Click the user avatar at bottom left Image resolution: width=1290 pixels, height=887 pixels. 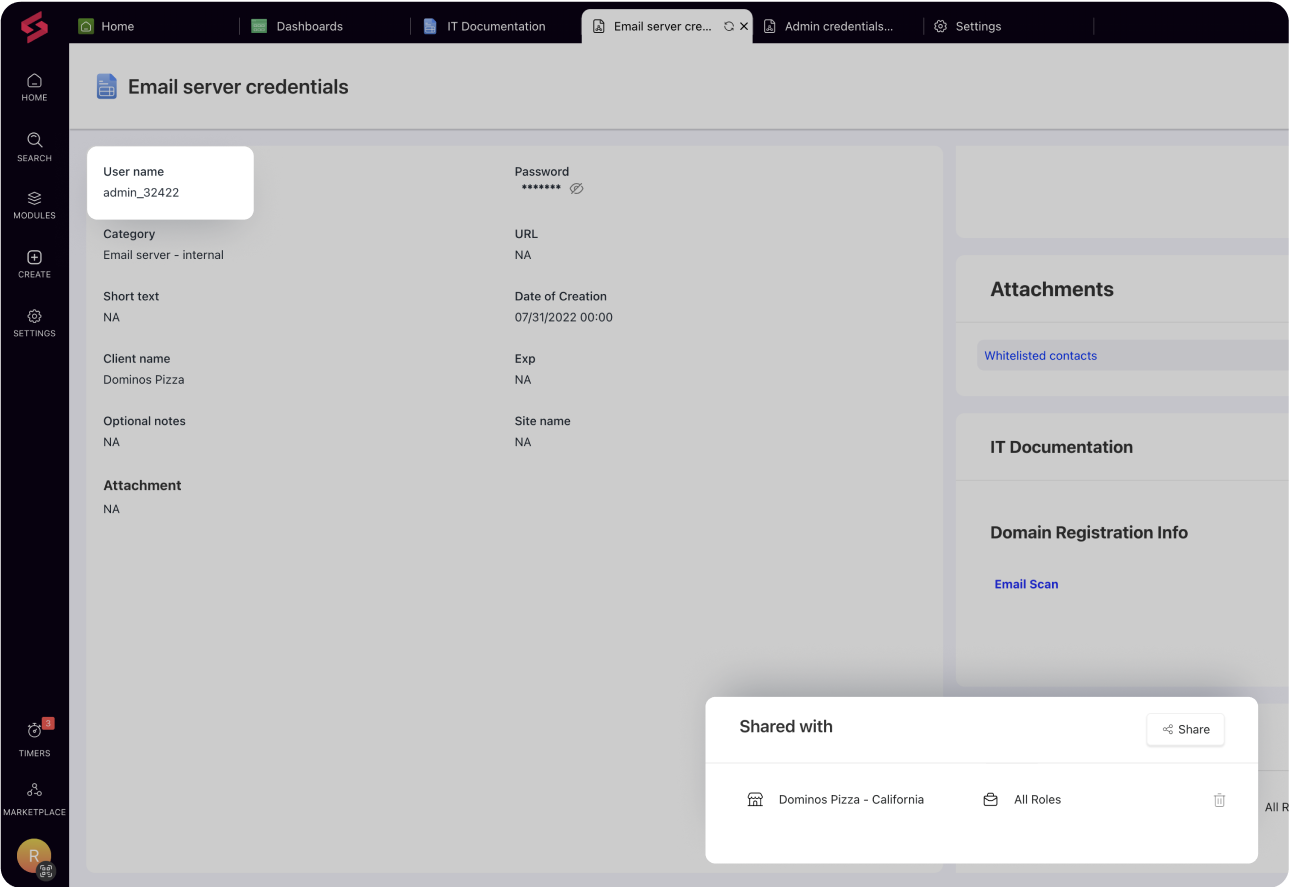(34, 856)
